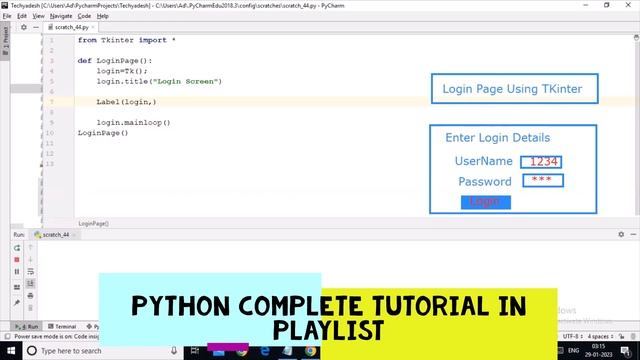Click the up stack trace arrow
The width and height of the screenshot is (640, 360).
click(x=30, y=248)
